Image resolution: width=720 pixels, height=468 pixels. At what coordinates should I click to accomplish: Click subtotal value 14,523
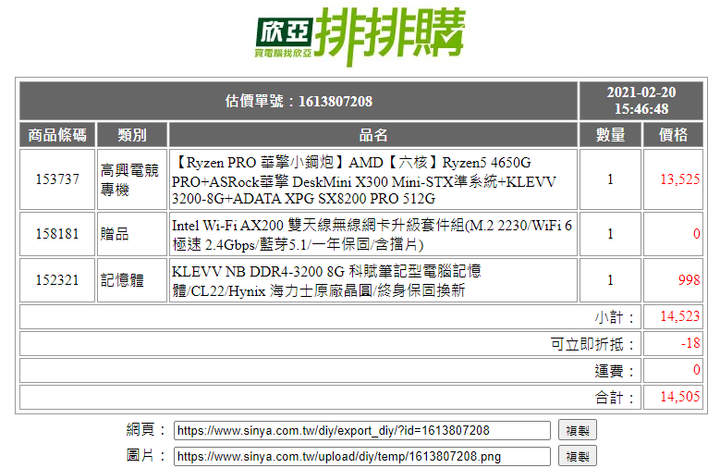[680, 316]
